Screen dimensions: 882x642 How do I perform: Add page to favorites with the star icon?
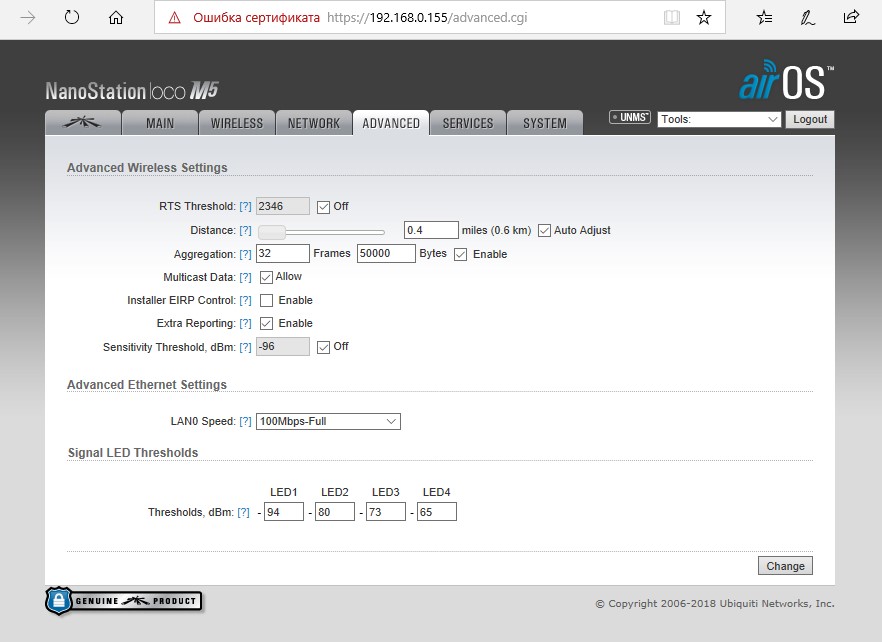pyautogui.click(x=704, y=17)
